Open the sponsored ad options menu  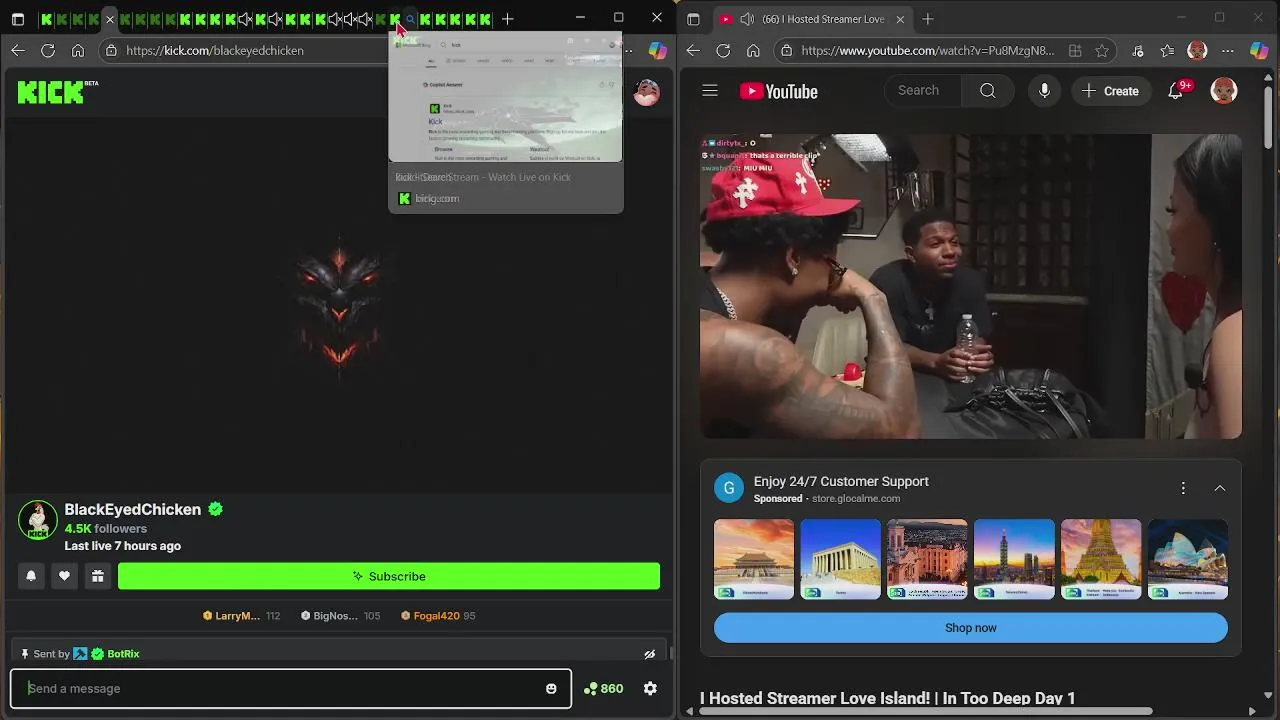click(x=1183, y=488)
